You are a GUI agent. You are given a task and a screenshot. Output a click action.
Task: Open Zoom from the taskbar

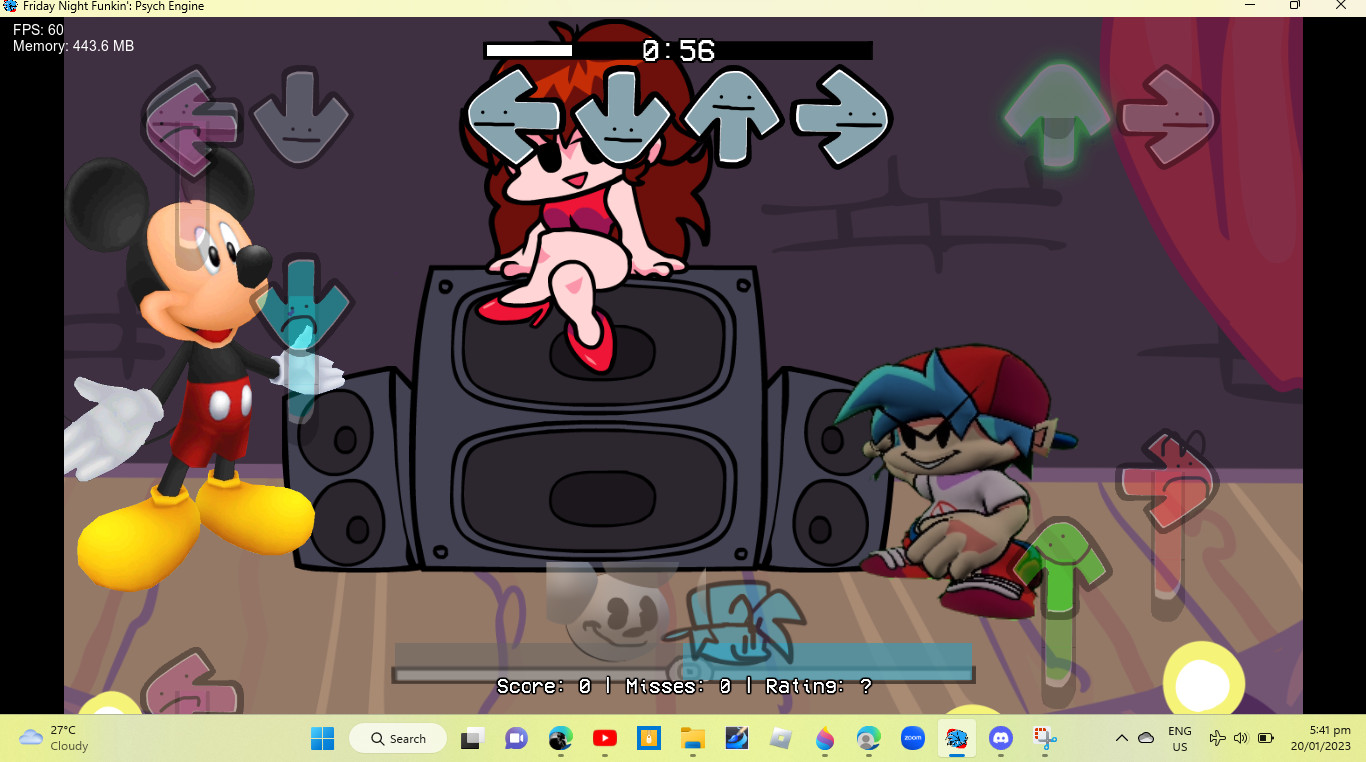click(x=912, y=739)
